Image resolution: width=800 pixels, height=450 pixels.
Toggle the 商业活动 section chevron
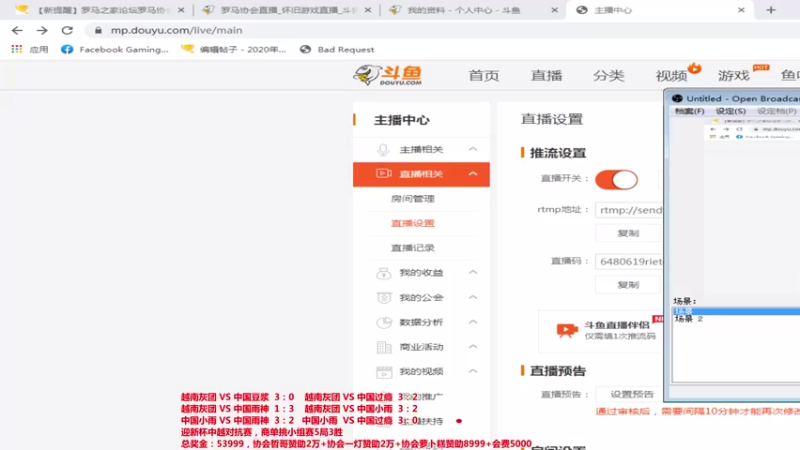tap(473, 346)
